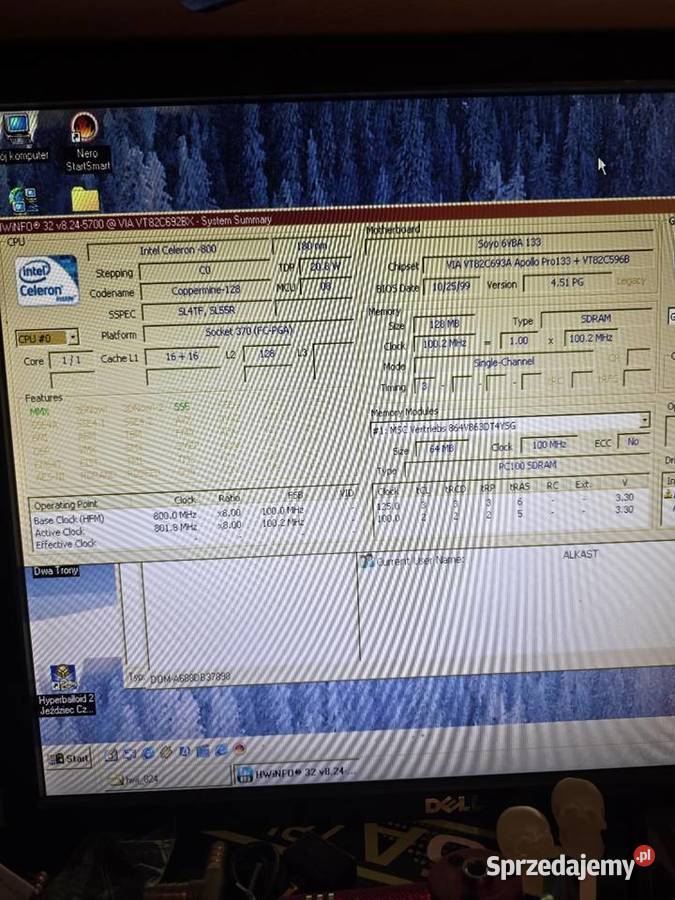675x900 pixels.
Task: Open Internet Explorer from the quick launch bar
Action: click(x=222, y=751)
